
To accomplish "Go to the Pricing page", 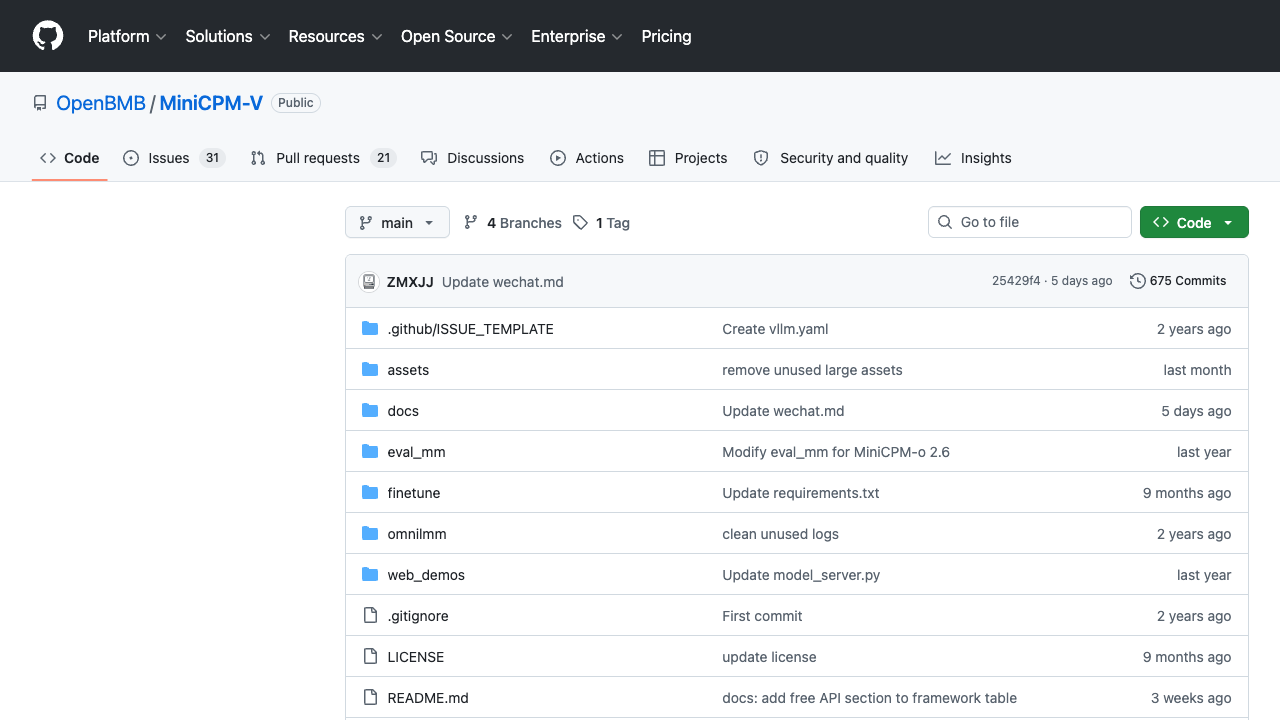I will click(x=666, y=36).
